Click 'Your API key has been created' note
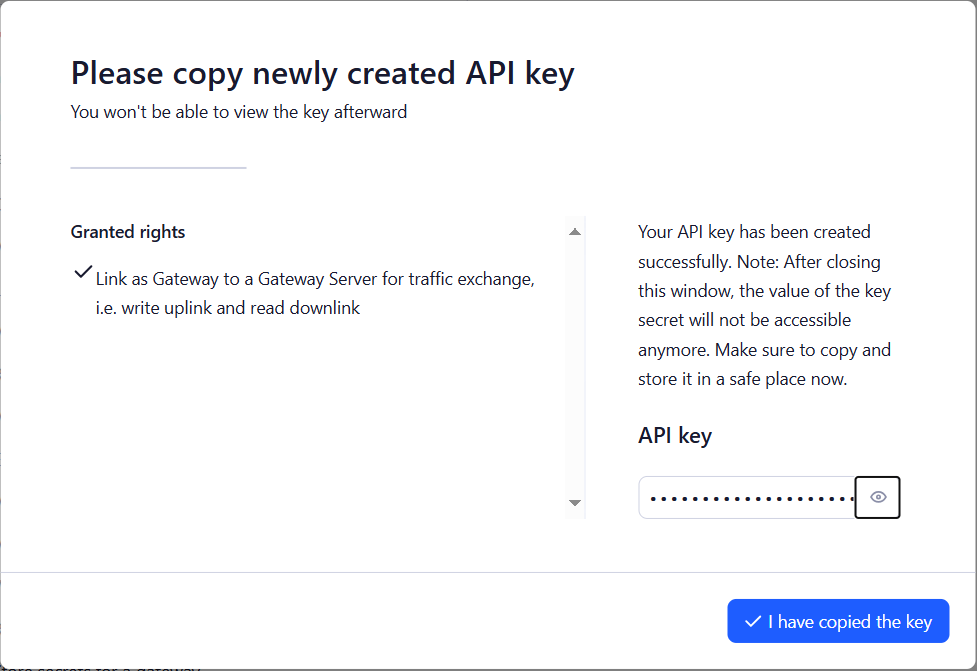977x671 pixels. tap(765, 305)
